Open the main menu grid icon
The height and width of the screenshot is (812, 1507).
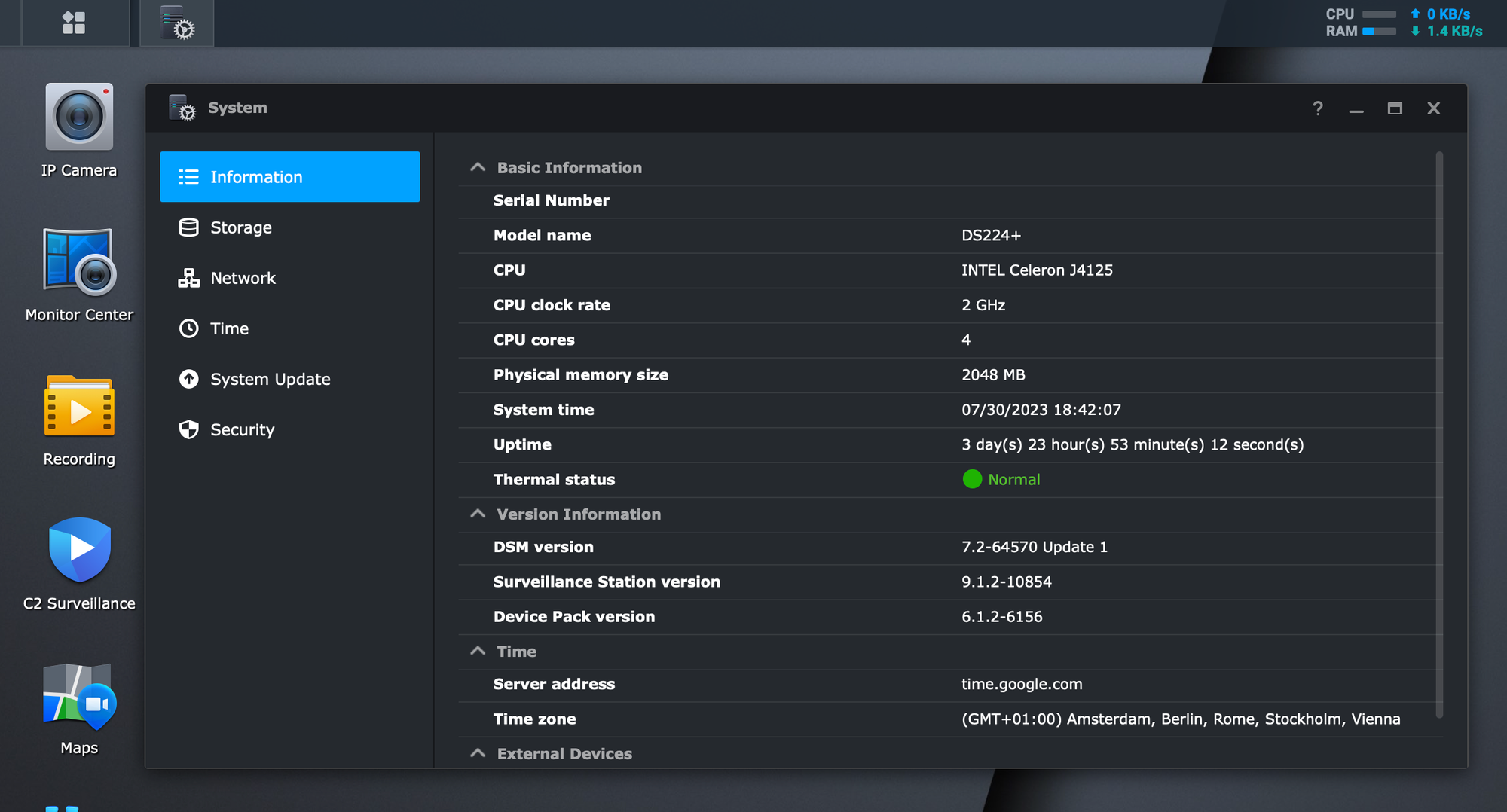coord(74,23)
